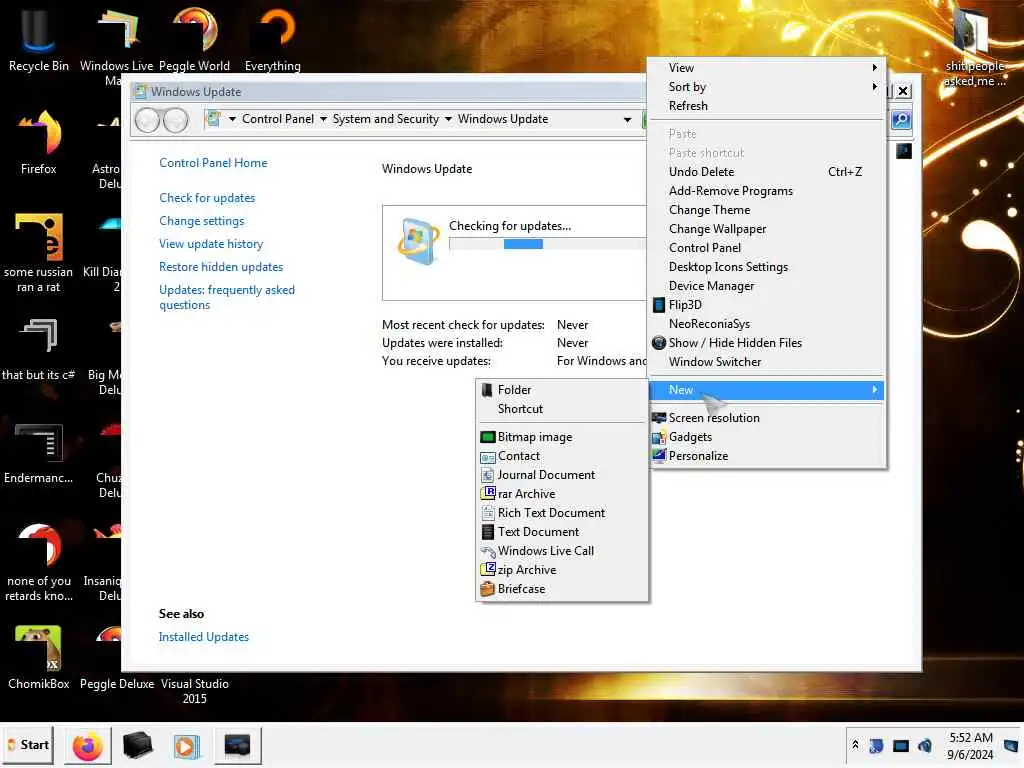Open Window Switcher from the context menu
Screen dimensions: 1024x768
(x=766, y=362)
